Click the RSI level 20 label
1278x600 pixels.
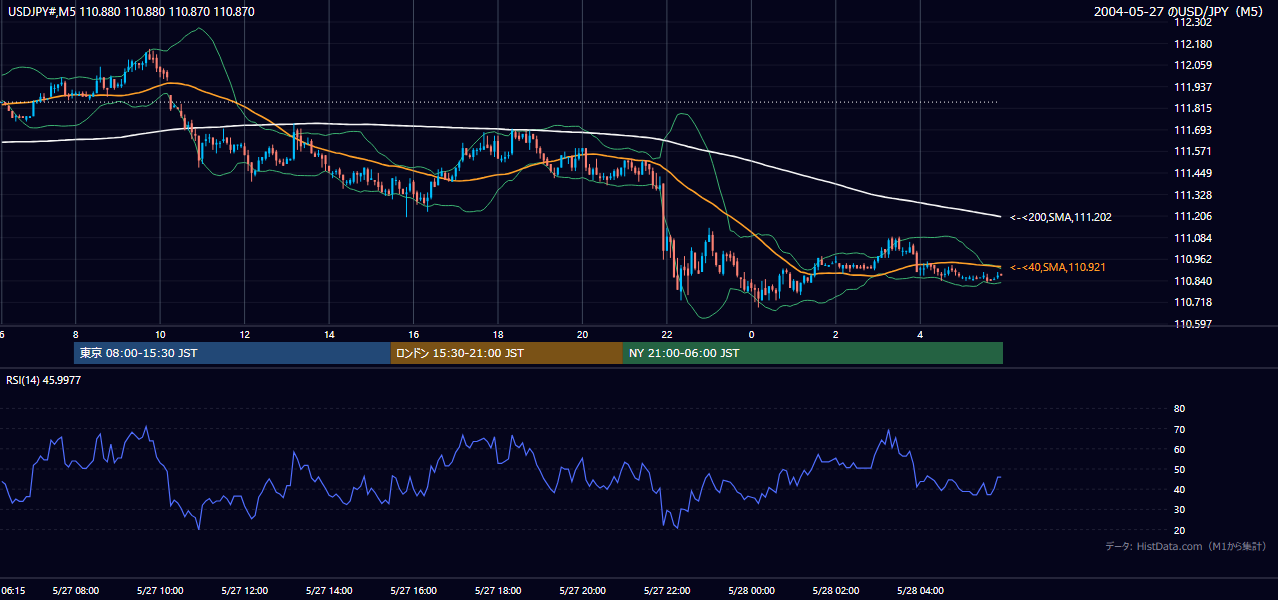click(1179, 530)
